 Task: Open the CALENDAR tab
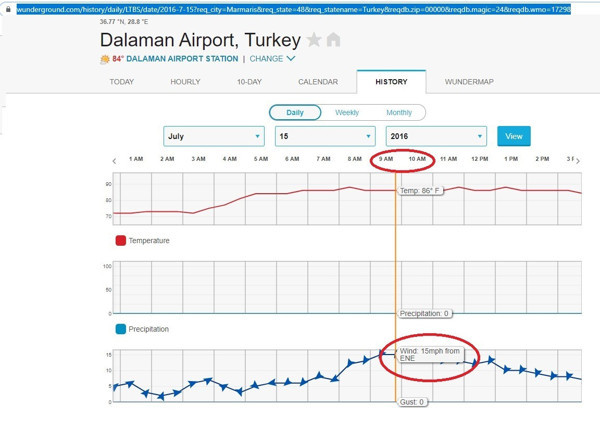tap(318, 82)
